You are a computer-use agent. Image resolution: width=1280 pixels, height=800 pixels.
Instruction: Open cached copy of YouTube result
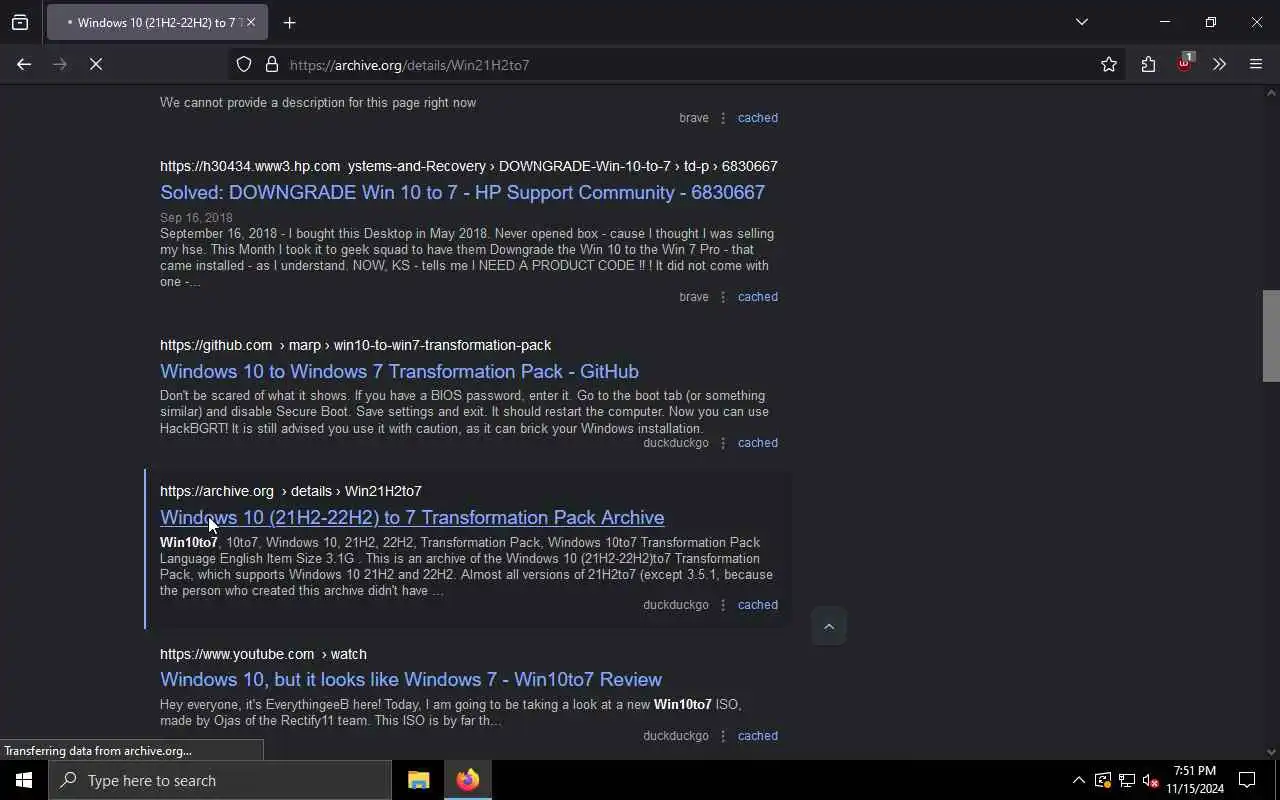point(757,736)
